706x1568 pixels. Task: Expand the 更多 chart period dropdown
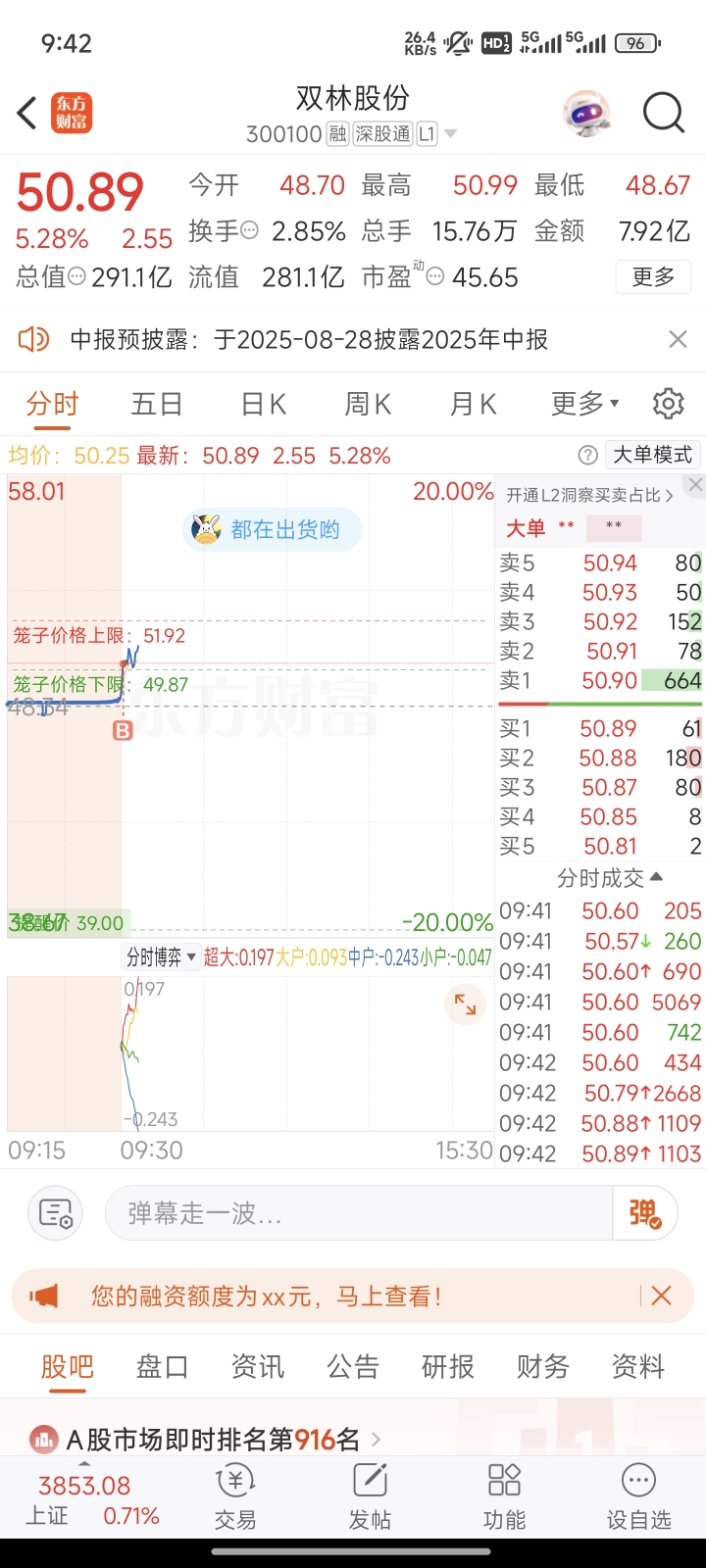(585, 404)
